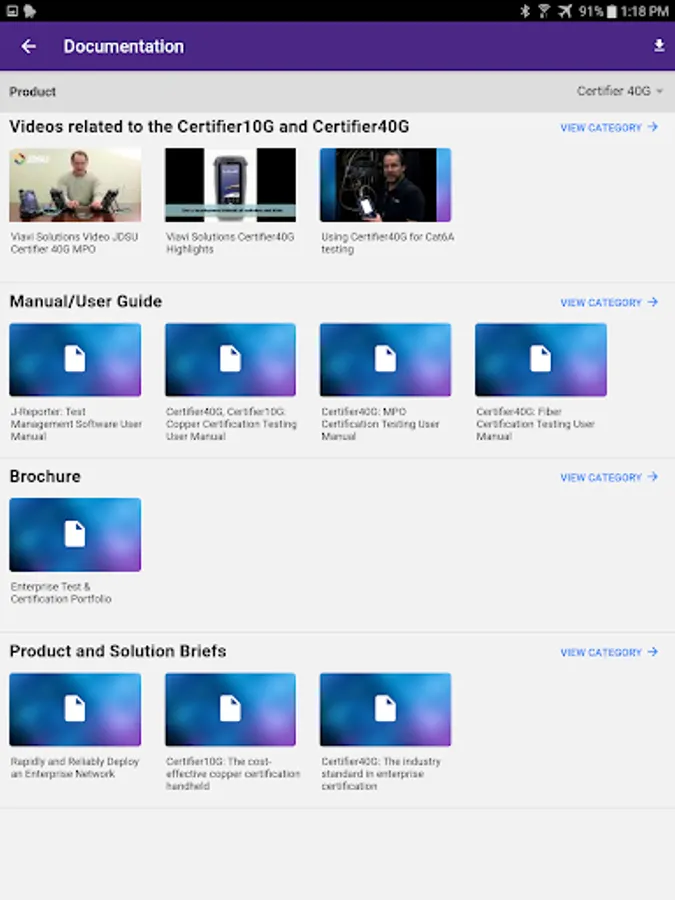
Task: Tap the 'Enterprise Test & Certification Portfolio' caption
Action: 61,593
